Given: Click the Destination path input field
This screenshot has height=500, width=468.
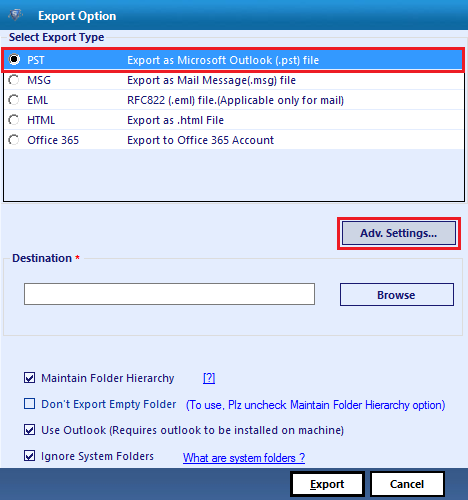Looking at the screenshot, I should click(x=169, y=294).
